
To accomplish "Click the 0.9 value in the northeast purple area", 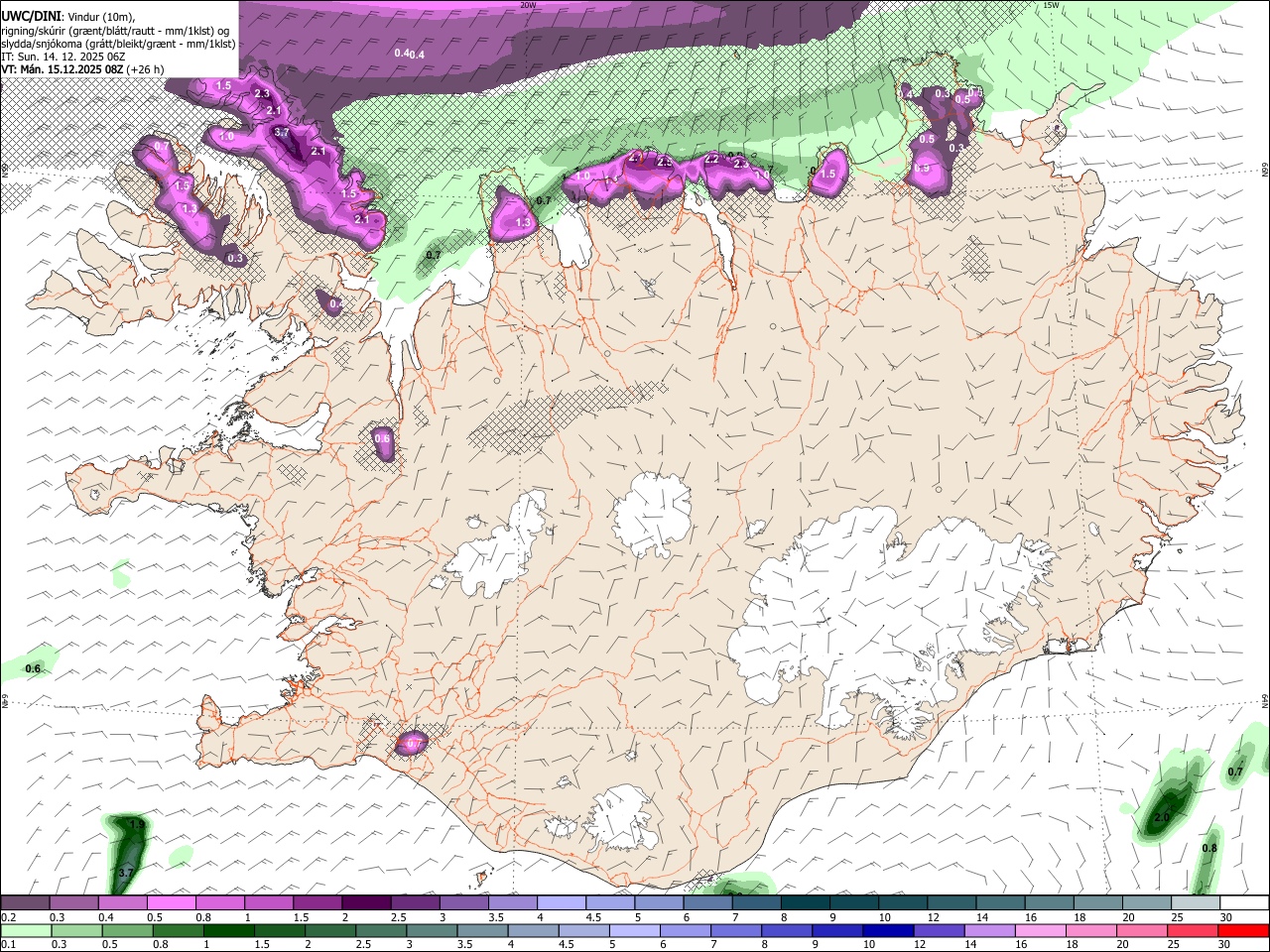I will pos(922,169).
